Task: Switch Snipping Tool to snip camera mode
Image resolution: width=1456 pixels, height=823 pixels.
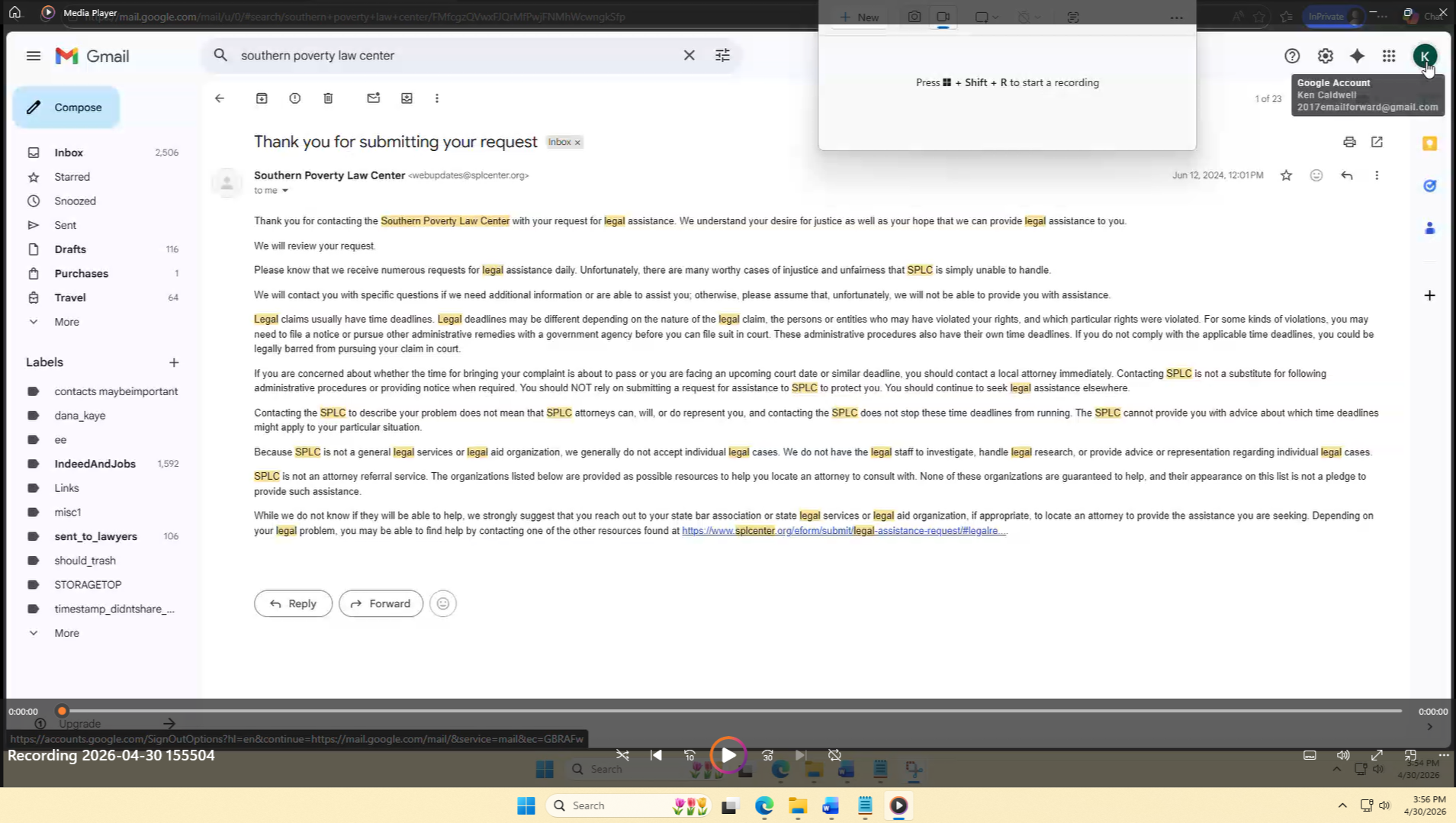Action: tap(914, 17)
